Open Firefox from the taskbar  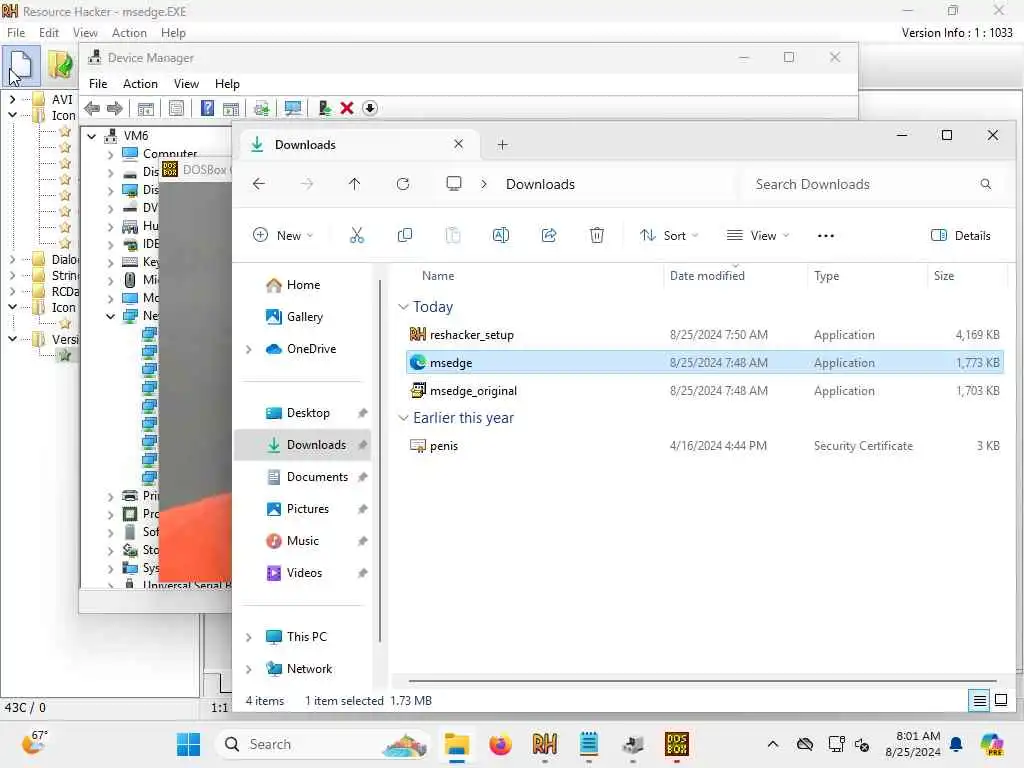500,744
